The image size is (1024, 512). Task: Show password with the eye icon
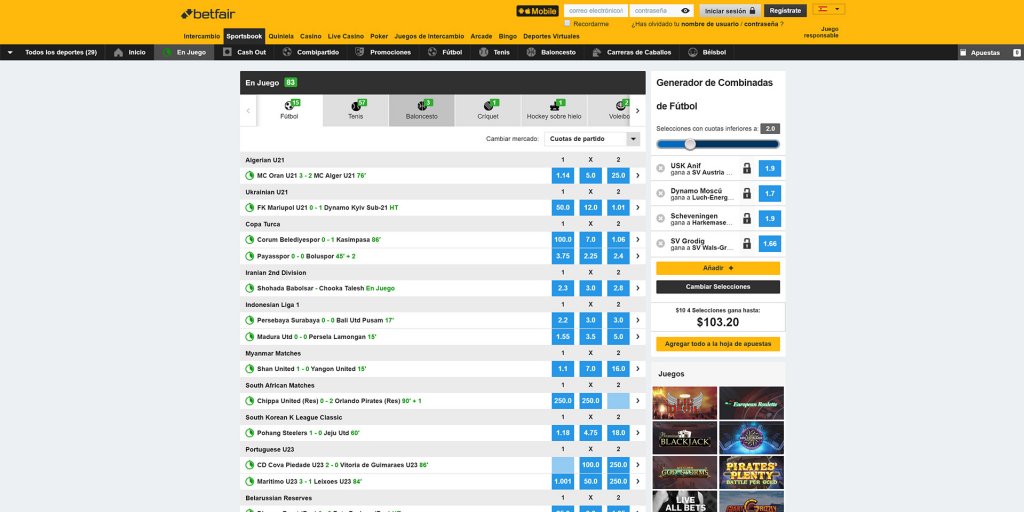pyautogui.click(x=685, y=10)
